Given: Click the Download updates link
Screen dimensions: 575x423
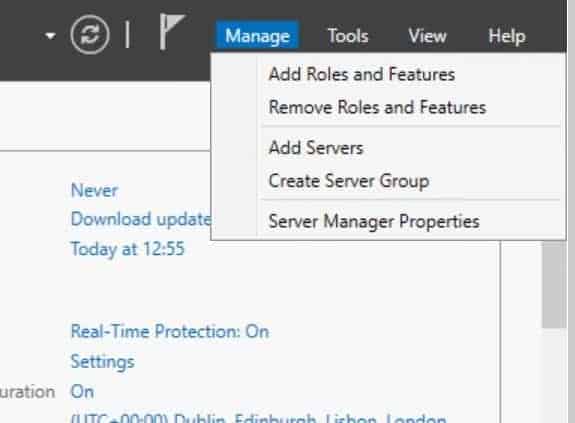Looking at the screenshot, I should [141, 219].
